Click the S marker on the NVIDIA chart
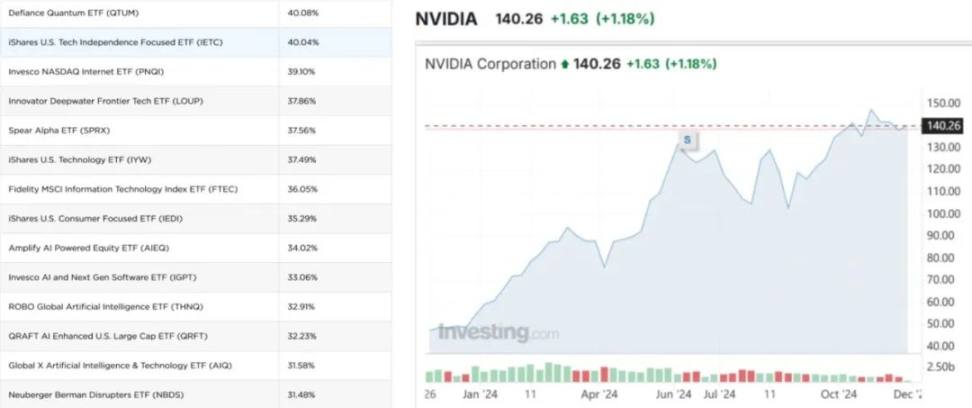972x408 pixels. click(687, 139)
